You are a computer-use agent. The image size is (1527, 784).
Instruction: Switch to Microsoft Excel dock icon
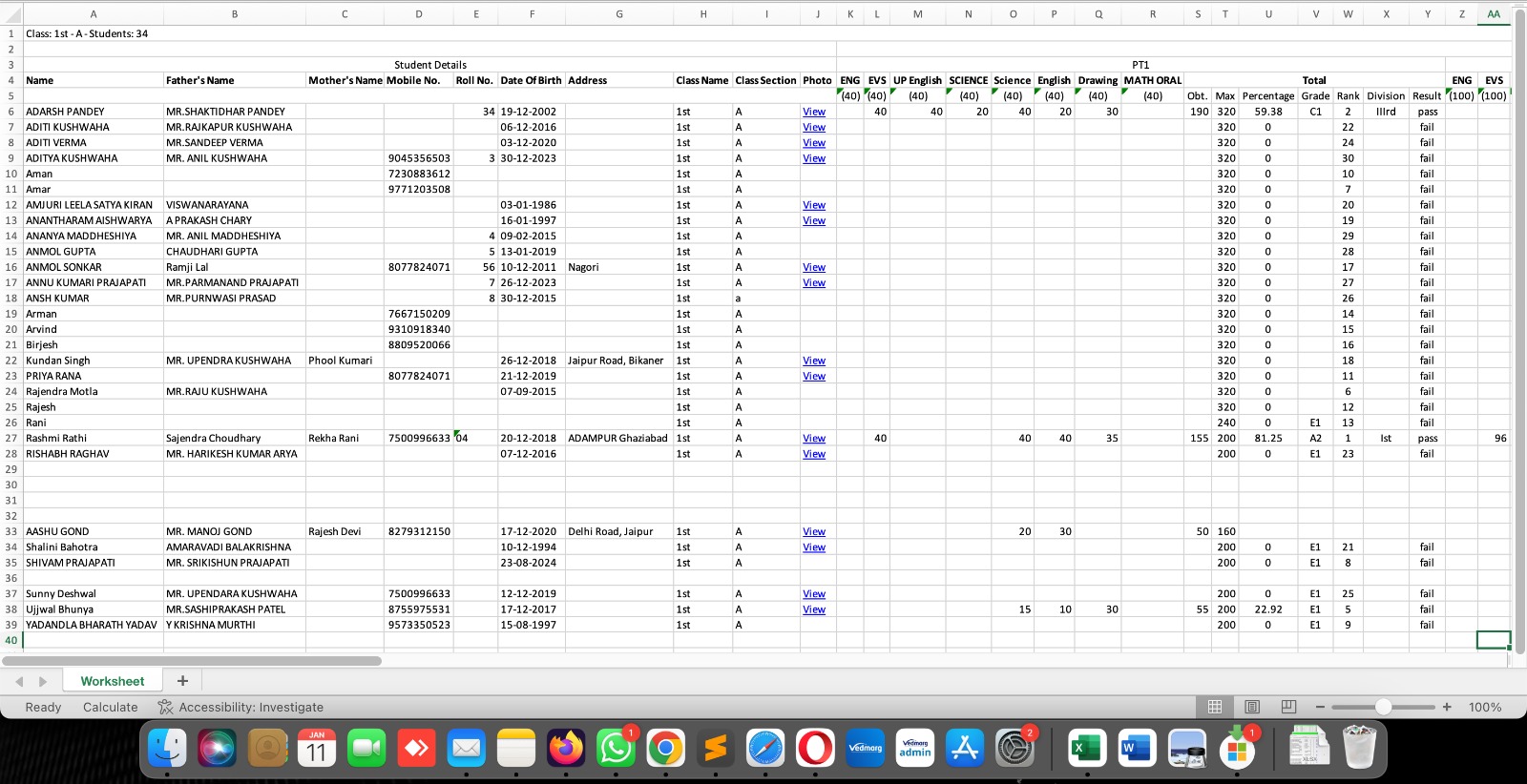coord(1087,749)
